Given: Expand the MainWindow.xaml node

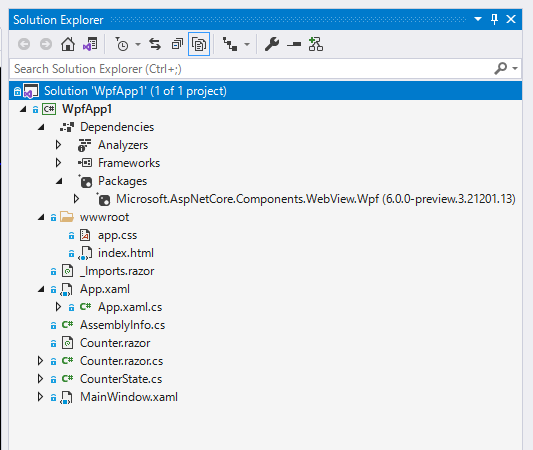Looking at the screenshot, I should point(40,397).
